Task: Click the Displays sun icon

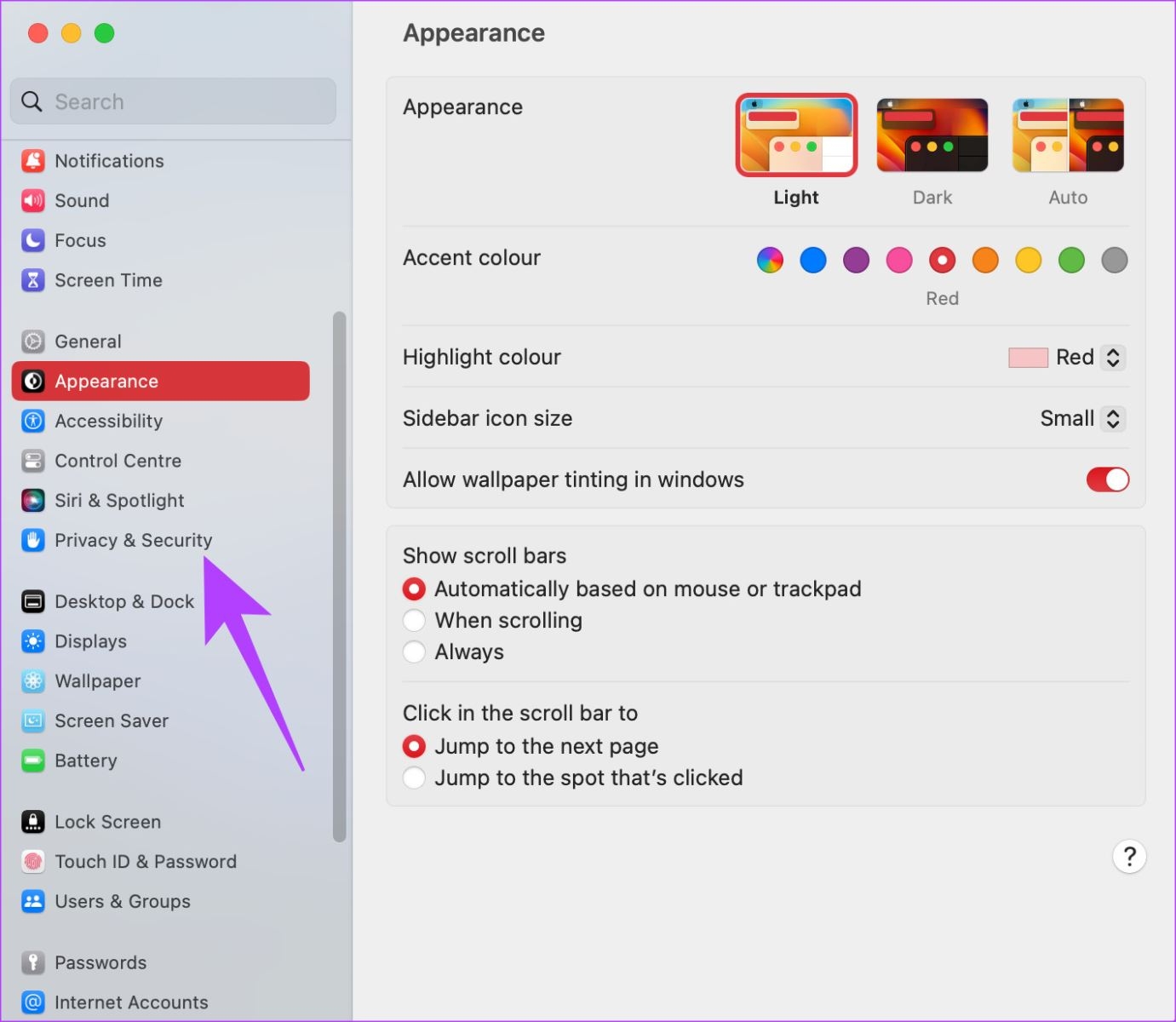Action: 33,641
